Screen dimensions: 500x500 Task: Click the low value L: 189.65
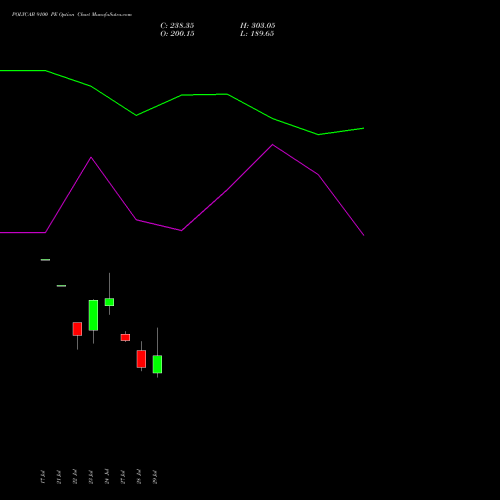tap(257, 33)
